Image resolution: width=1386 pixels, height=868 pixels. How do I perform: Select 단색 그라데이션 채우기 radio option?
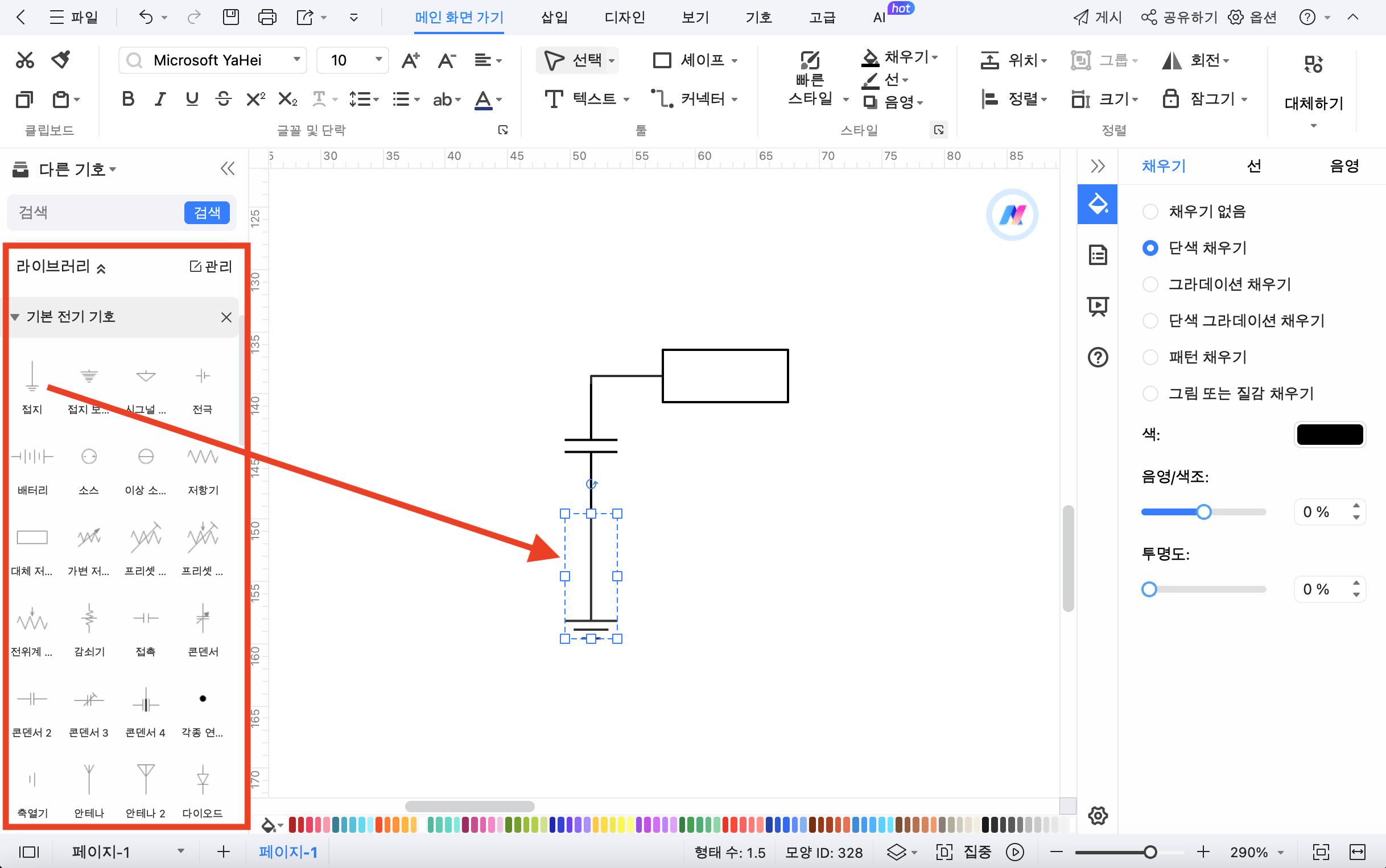click(x=1150, y=320)
